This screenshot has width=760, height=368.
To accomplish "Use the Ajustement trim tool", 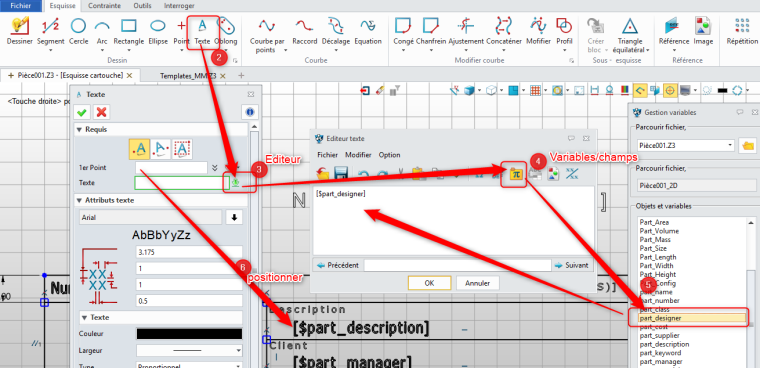I will tap(466, 31).
